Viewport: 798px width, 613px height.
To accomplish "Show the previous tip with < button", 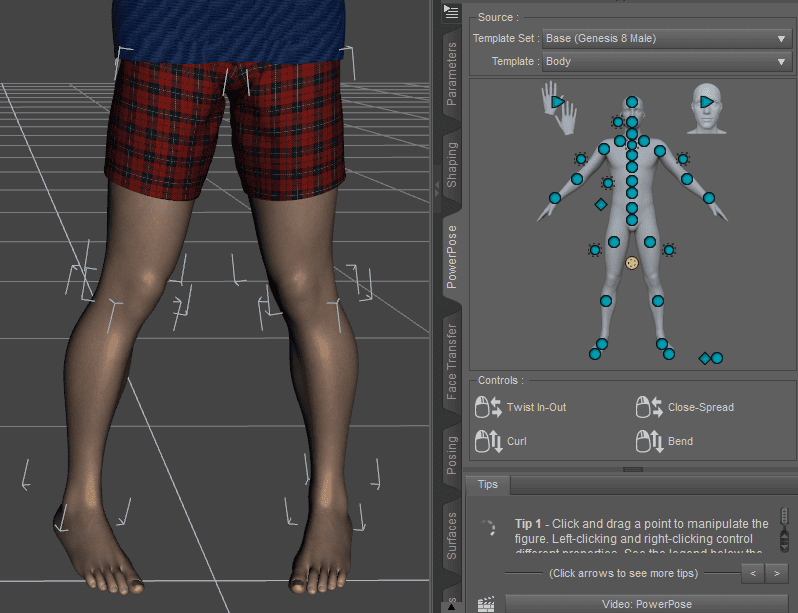I will 753,573.
